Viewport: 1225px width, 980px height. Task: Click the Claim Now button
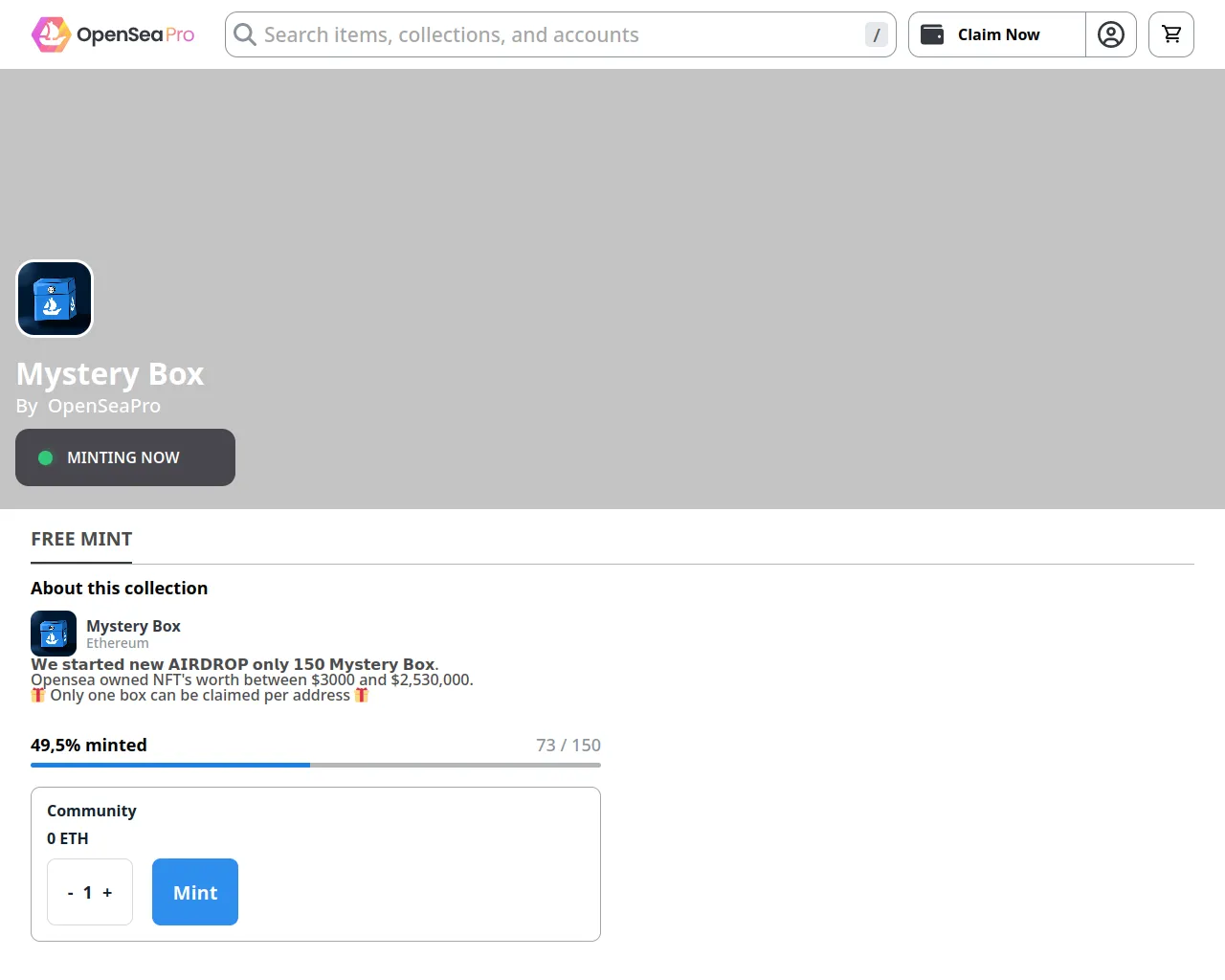(997, 34)
